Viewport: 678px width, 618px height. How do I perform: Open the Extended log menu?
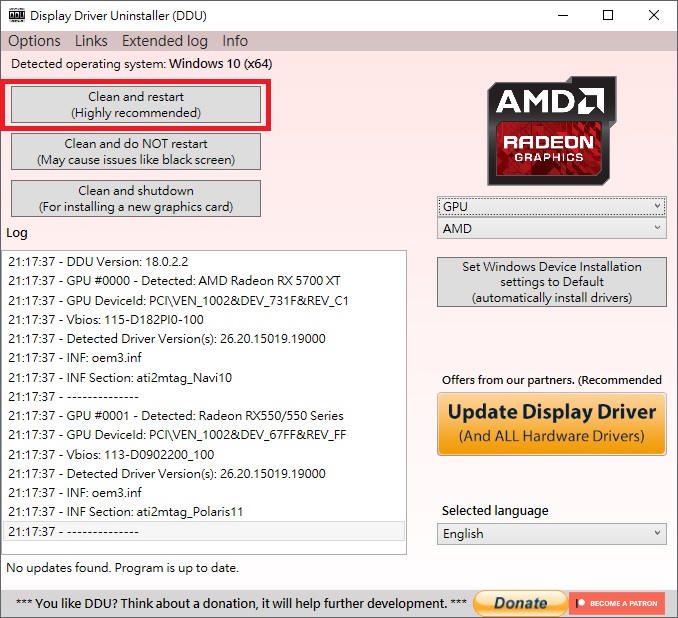point(165,41)
